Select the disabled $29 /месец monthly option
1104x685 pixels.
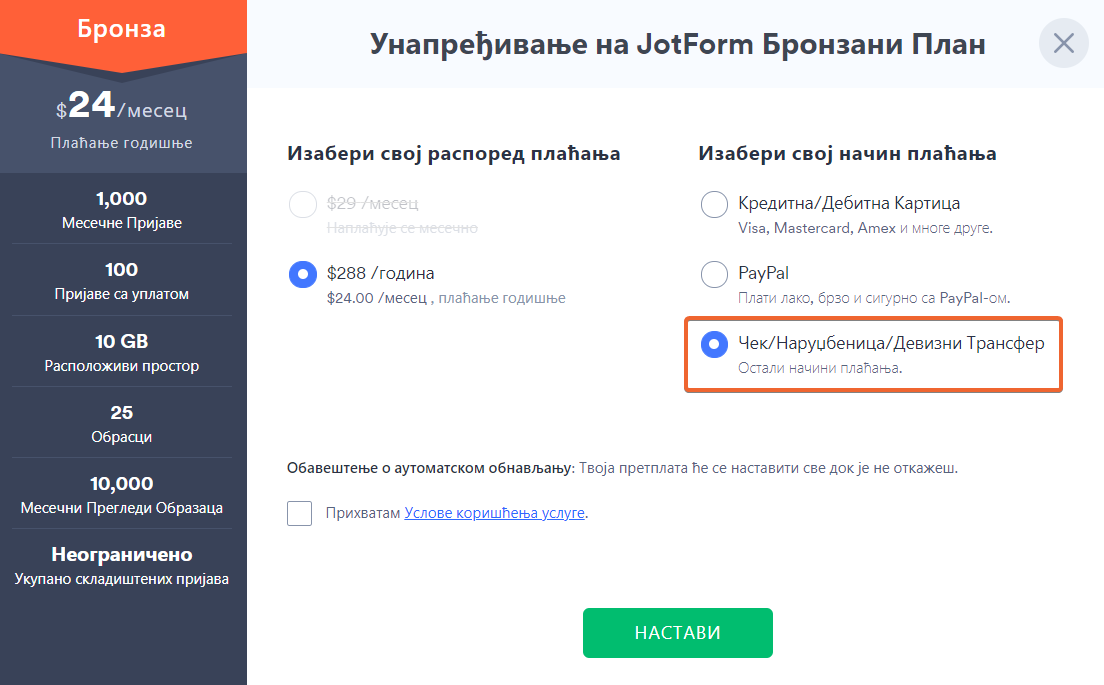[x=303, y=204]
